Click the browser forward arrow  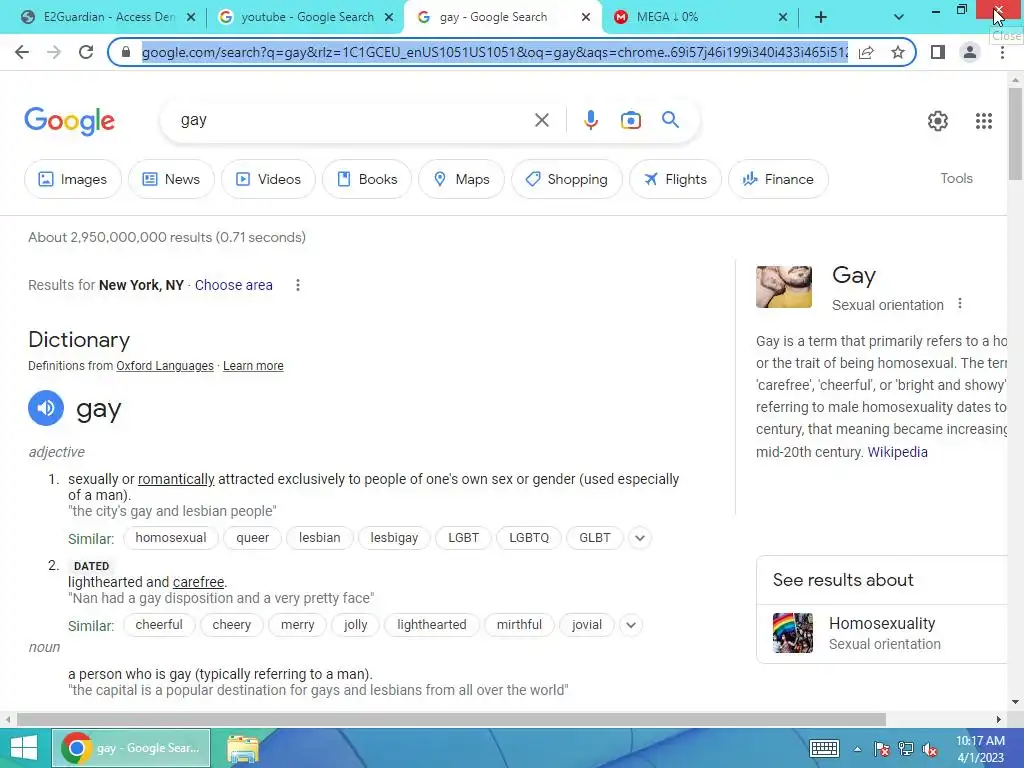pyautogui.click(x=54, y=52)
